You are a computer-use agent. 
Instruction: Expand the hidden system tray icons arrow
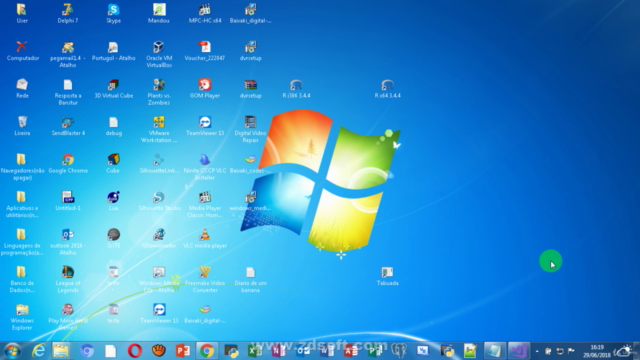(x=537, y=351)
